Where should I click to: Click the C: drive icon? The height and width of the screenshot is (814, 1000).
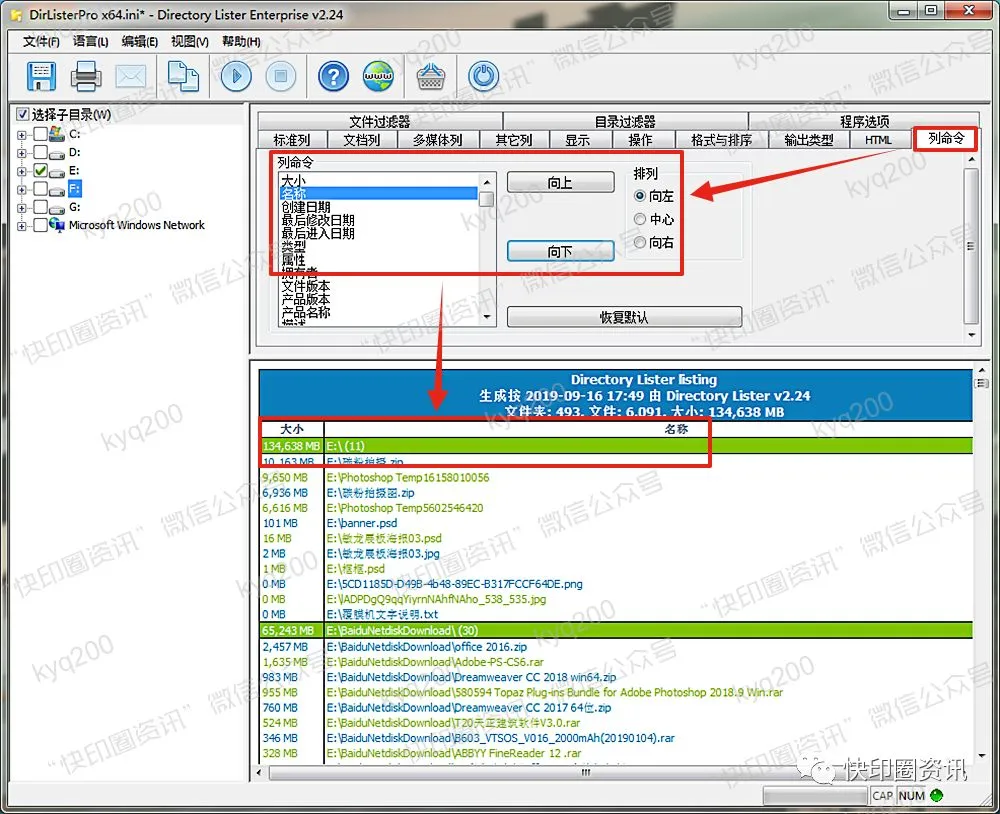[57, 134]
